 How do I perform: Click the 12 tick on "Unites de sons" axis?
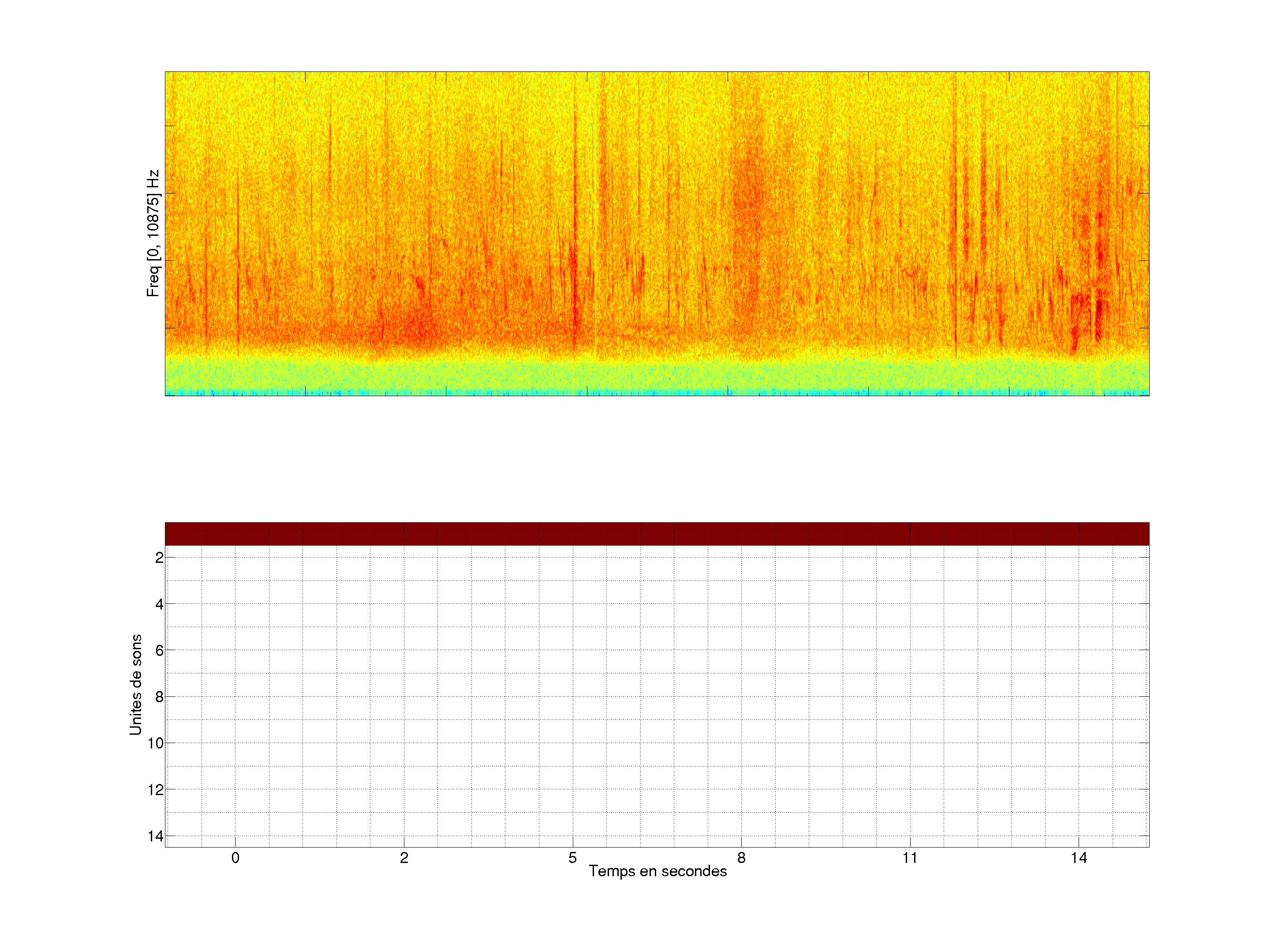(156, 790)
